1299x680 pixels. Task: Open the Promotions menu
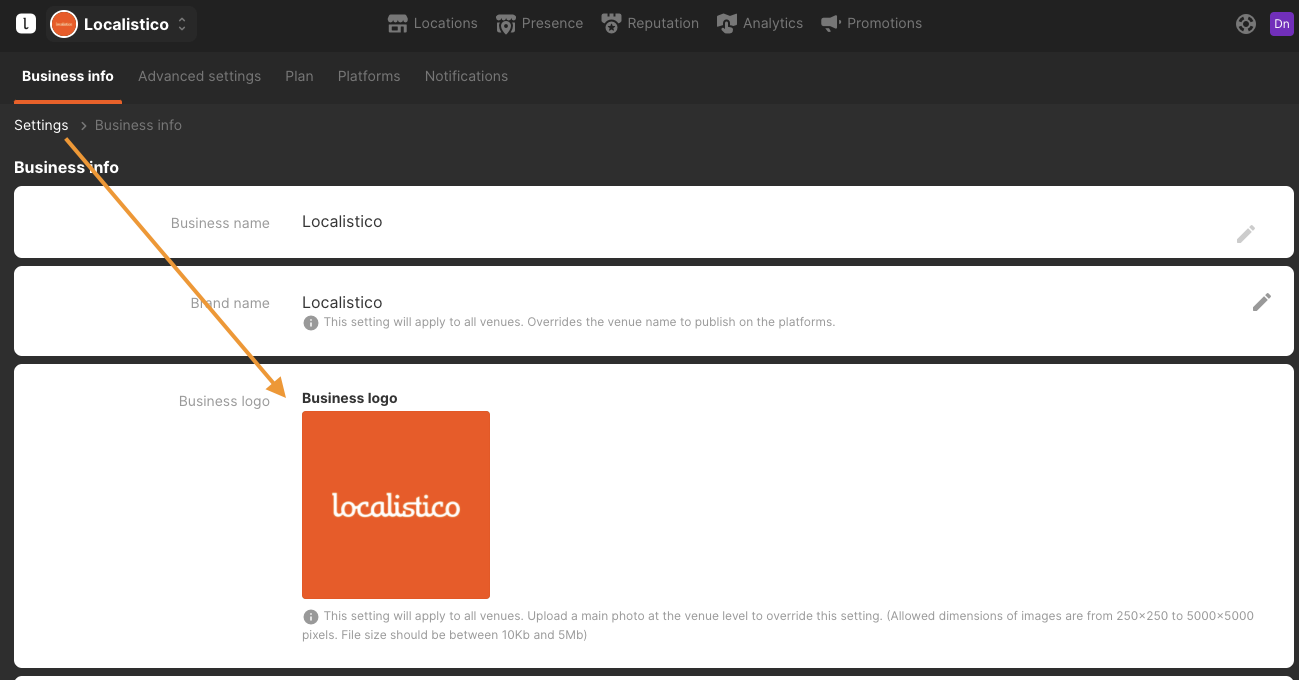pos(871,23)
